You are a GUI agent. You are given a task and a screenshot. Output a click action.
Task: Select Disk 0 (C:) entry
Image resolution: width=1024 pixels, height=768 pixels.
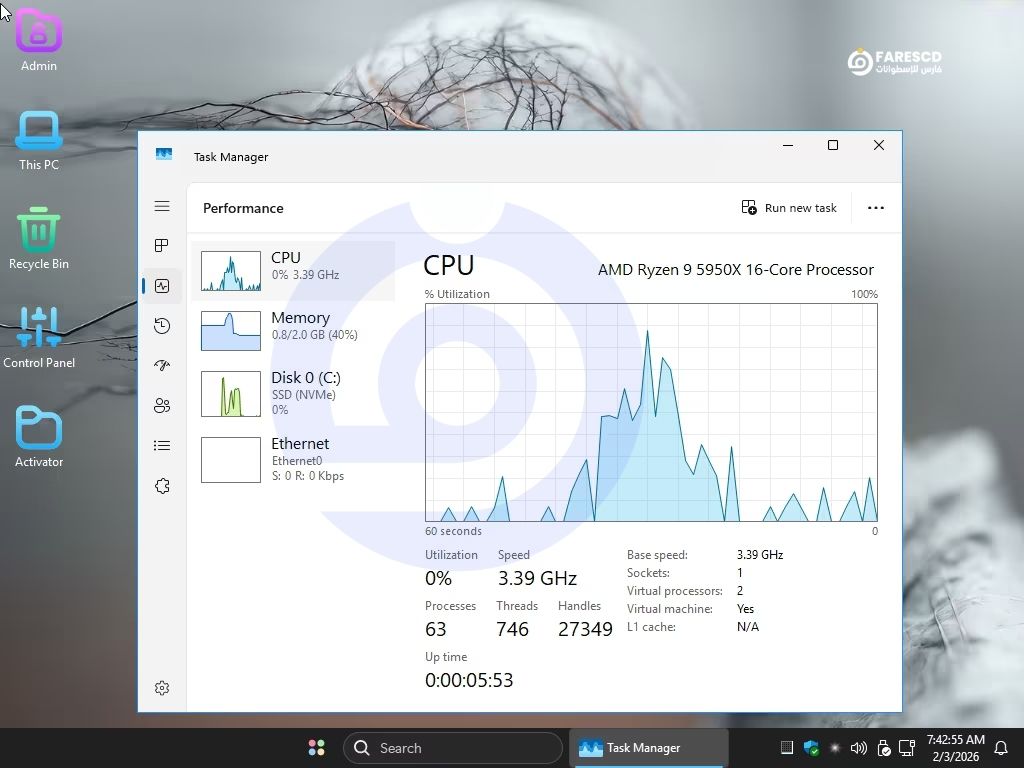click(x=293, y=394)
